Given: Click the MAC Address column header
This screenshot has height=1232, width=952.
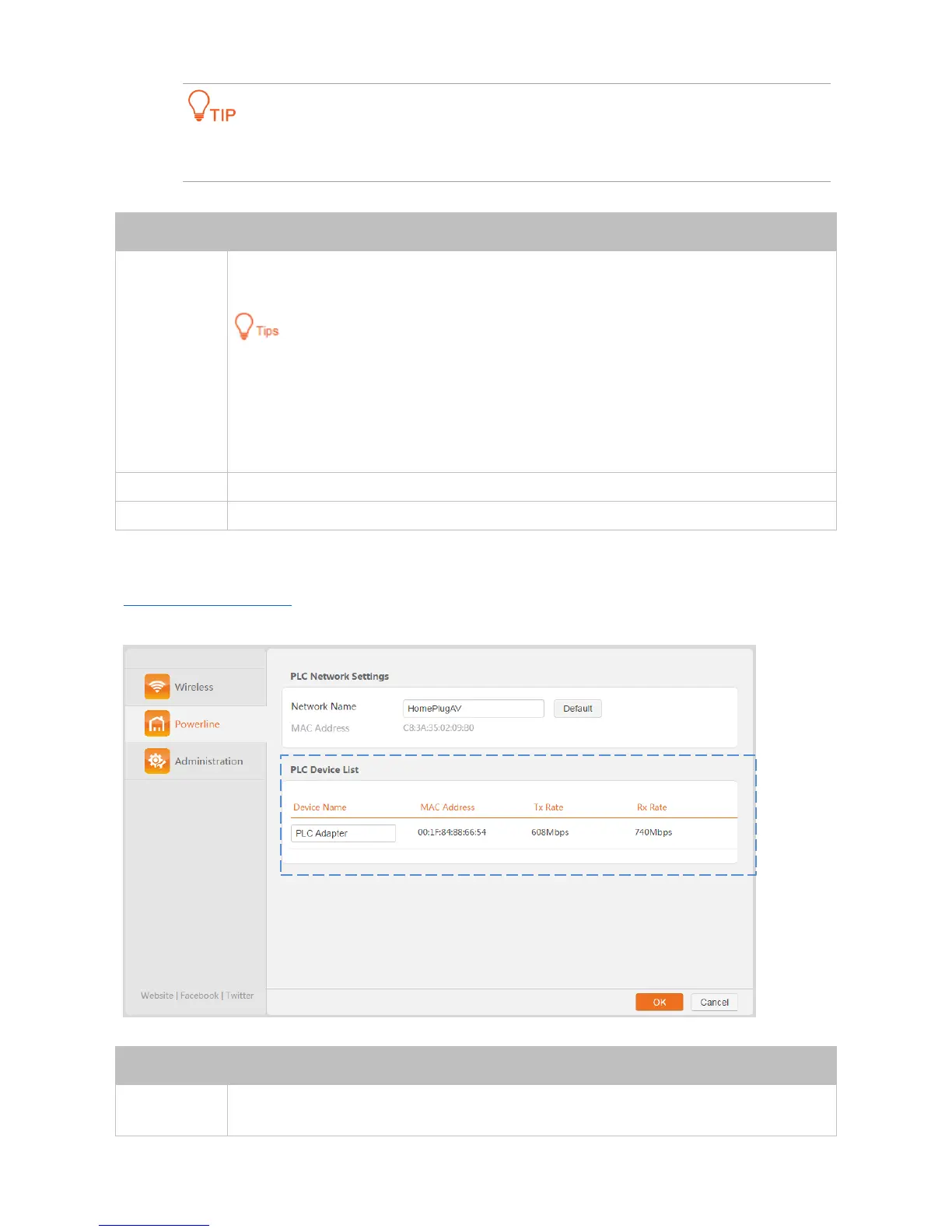Looking at the screenshot, I should 447,807.
